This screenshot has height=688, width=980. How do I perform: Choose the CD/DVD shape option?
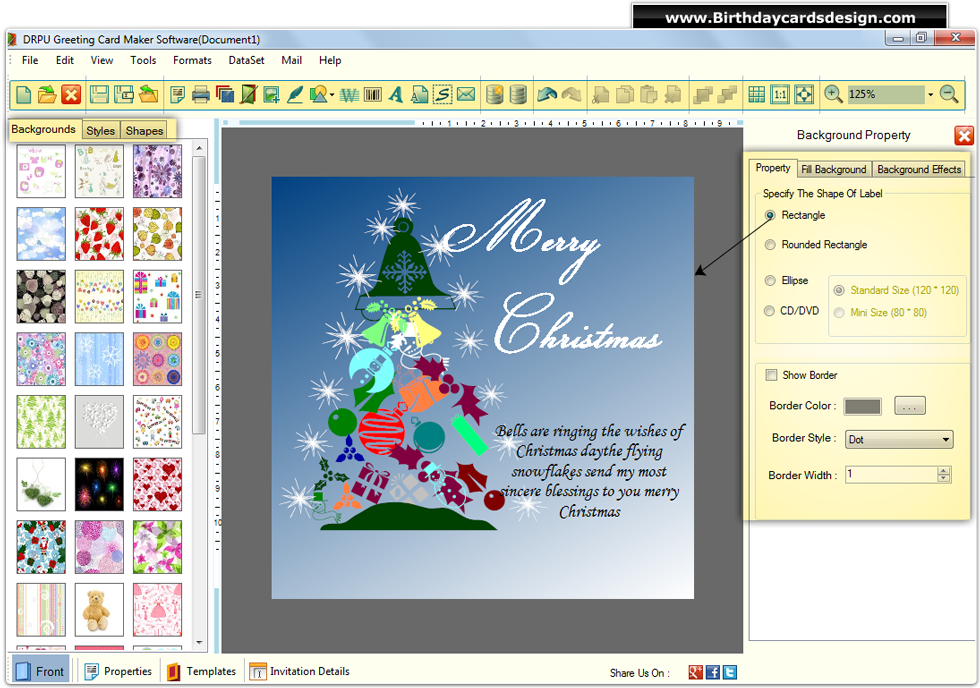770,311
